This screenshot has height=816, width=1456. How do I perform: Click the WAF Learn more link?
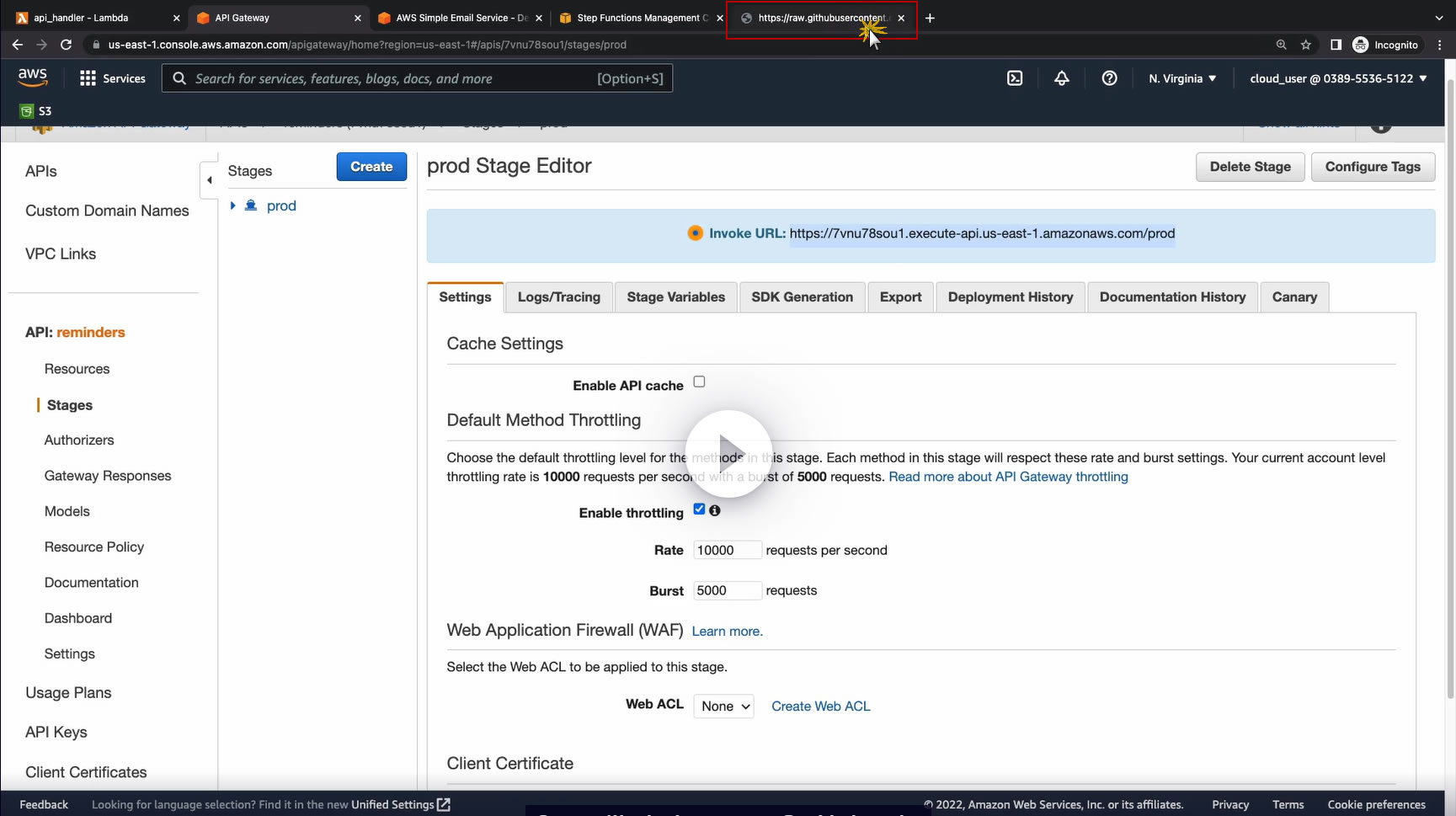tap(728, 632)
